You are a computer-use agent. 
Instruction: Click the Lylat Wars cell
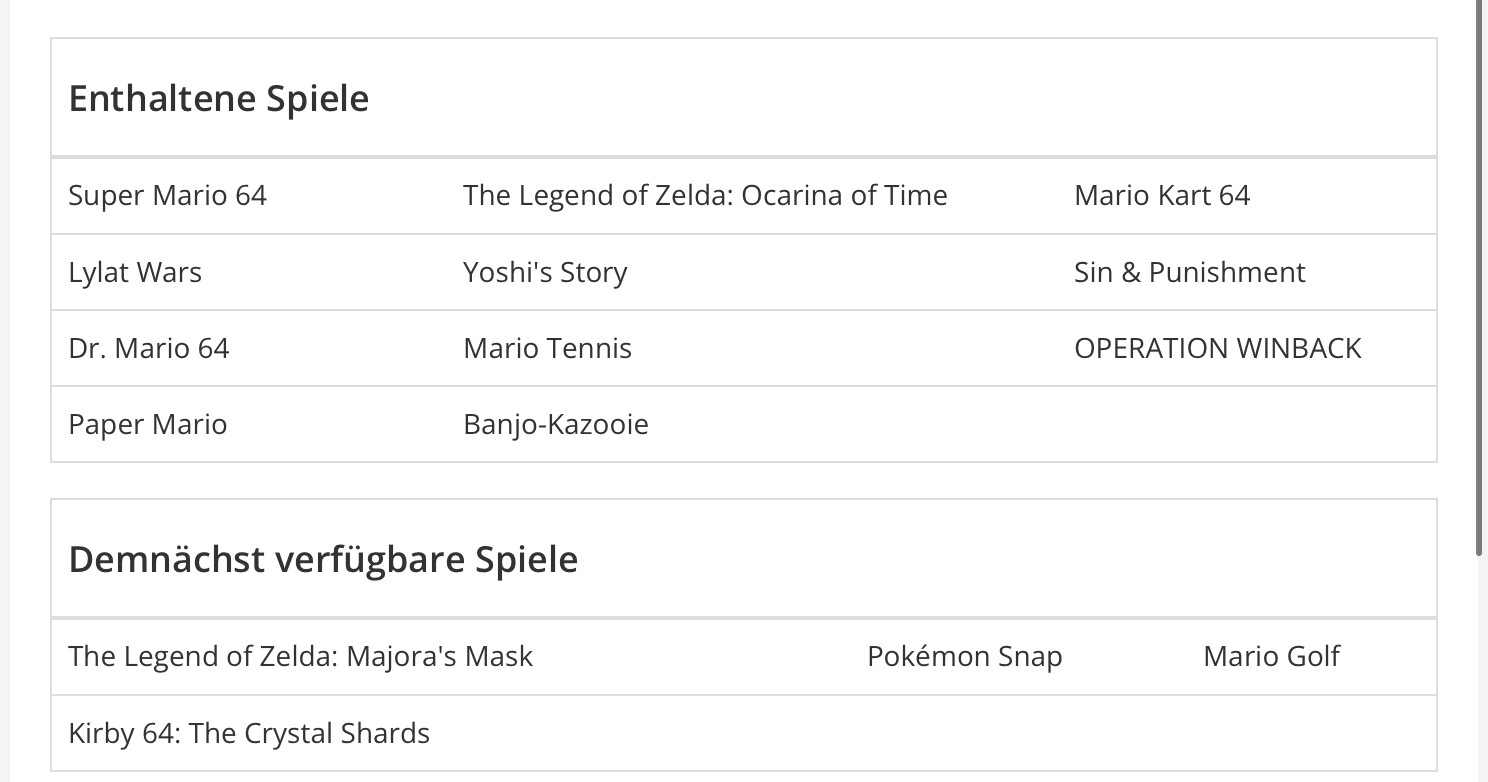tap(135, 272)
